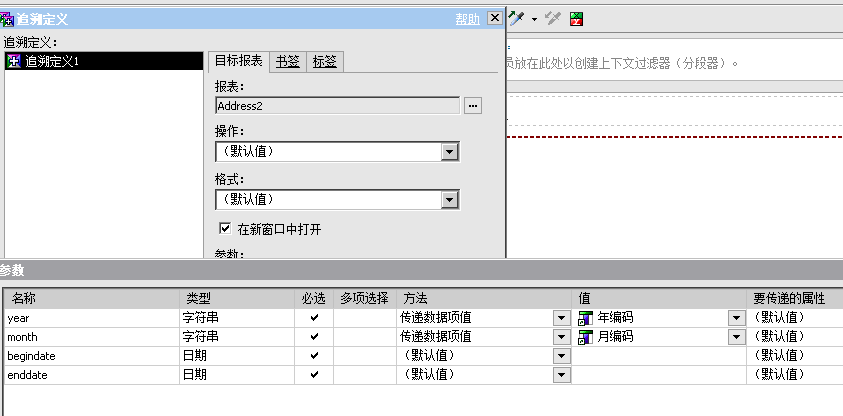Click the 类型 column header

click(x=237, y=298)
